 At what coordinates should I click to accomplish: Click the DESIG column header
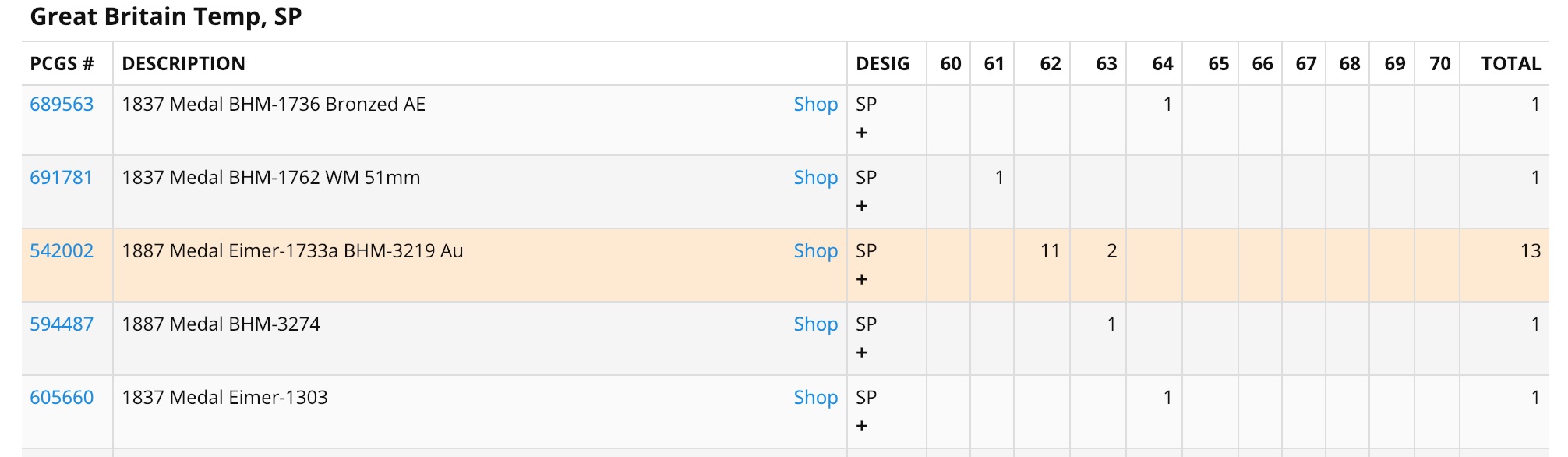pos(882,64)
